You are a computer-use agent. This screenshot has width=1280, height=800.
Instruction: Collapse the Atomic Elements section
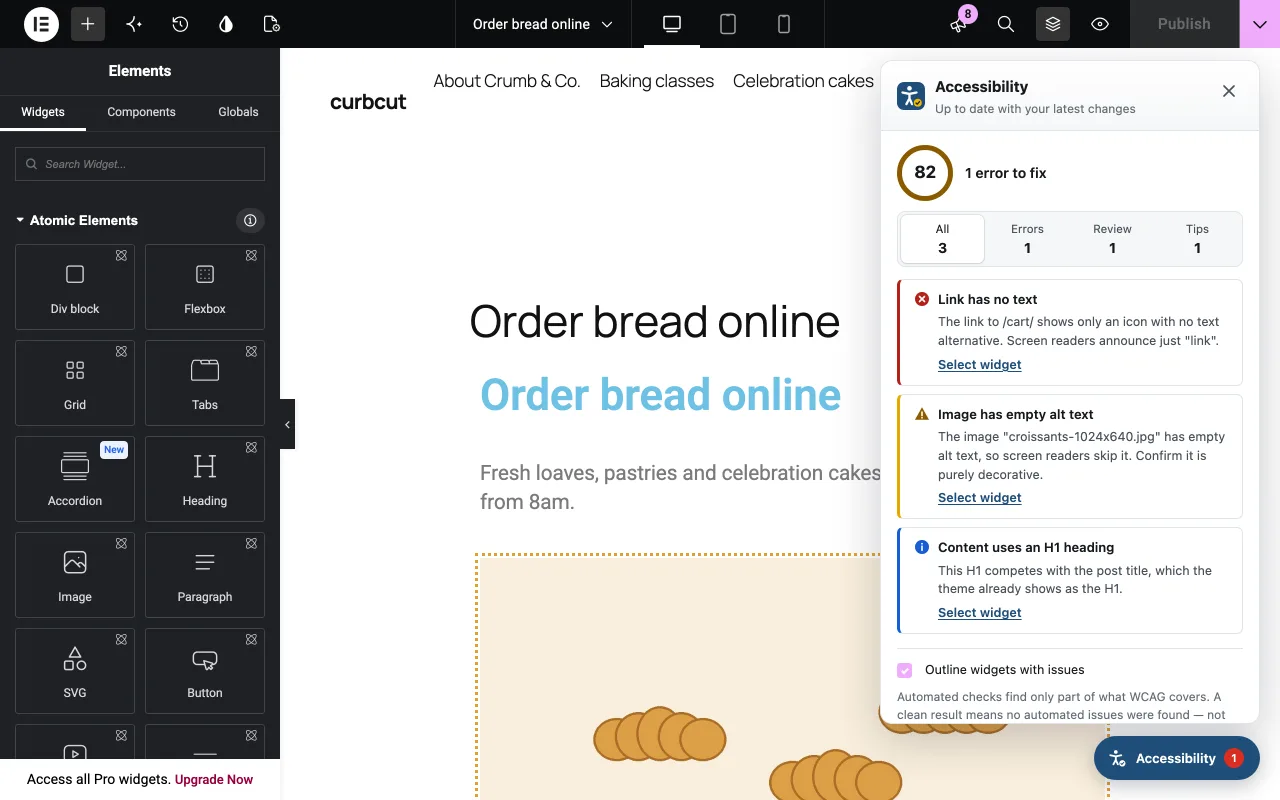pos(77,220)
